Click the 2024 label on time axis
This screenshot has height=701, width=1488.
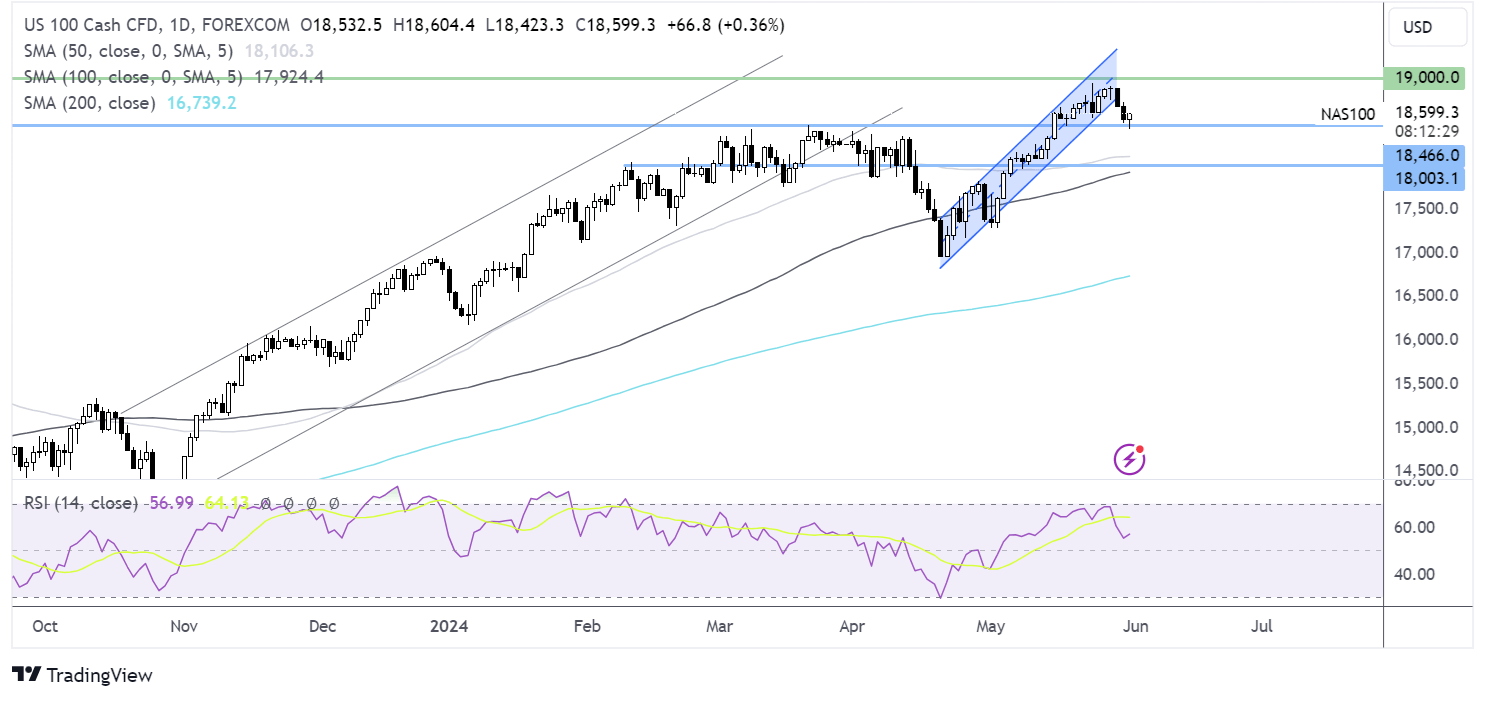[x=447, y=627]
